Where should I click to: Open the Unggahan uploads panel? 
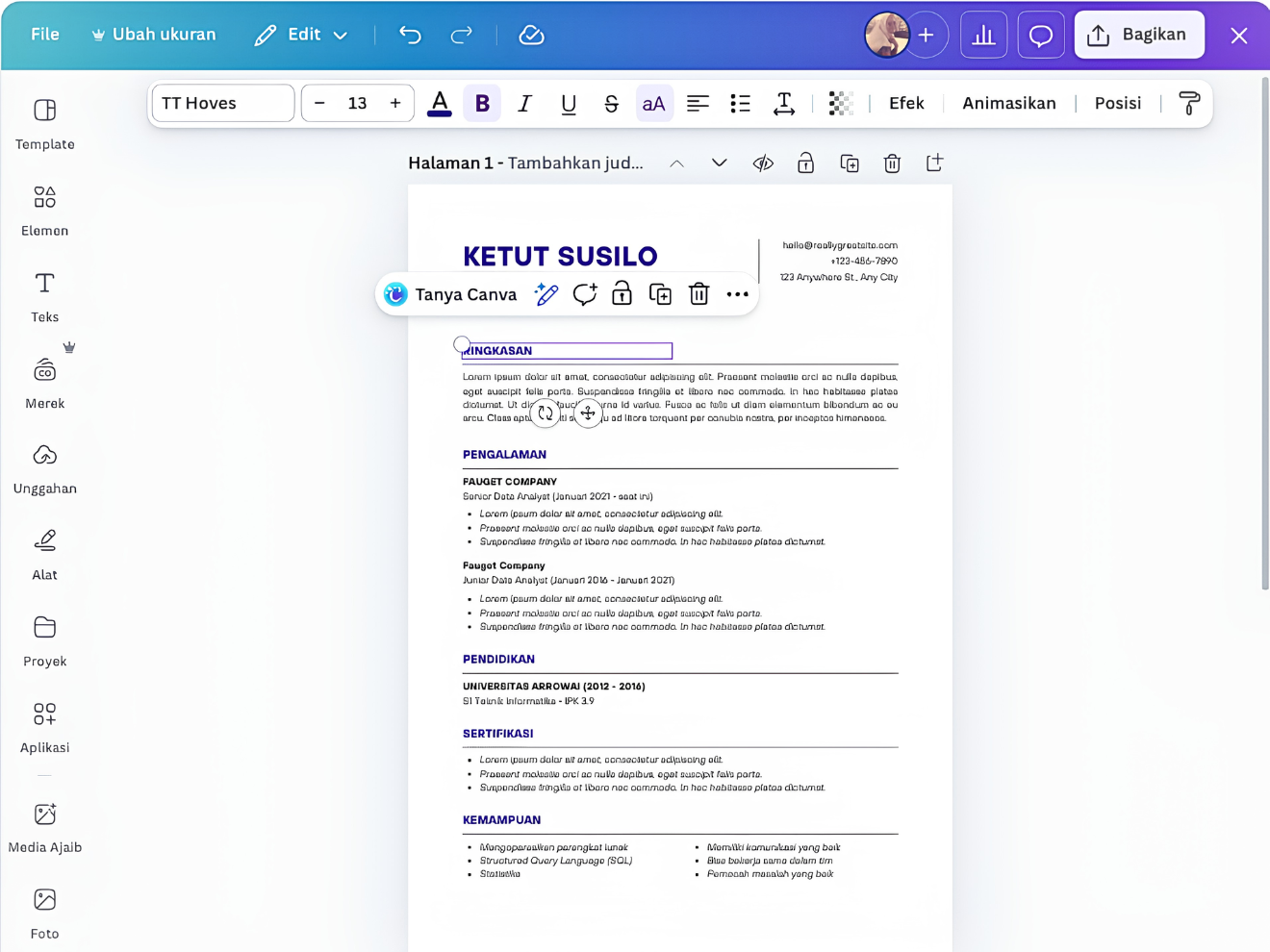click(x=44, y=469)
